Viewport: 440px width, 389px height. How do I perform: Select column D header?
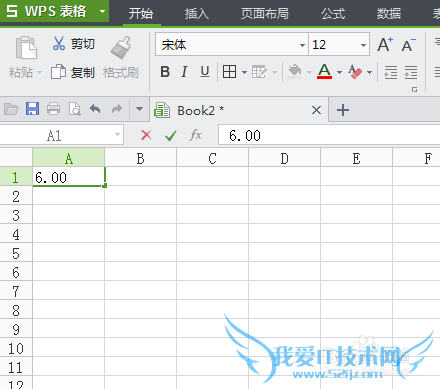pyautogui.click(x=284, y=158)
